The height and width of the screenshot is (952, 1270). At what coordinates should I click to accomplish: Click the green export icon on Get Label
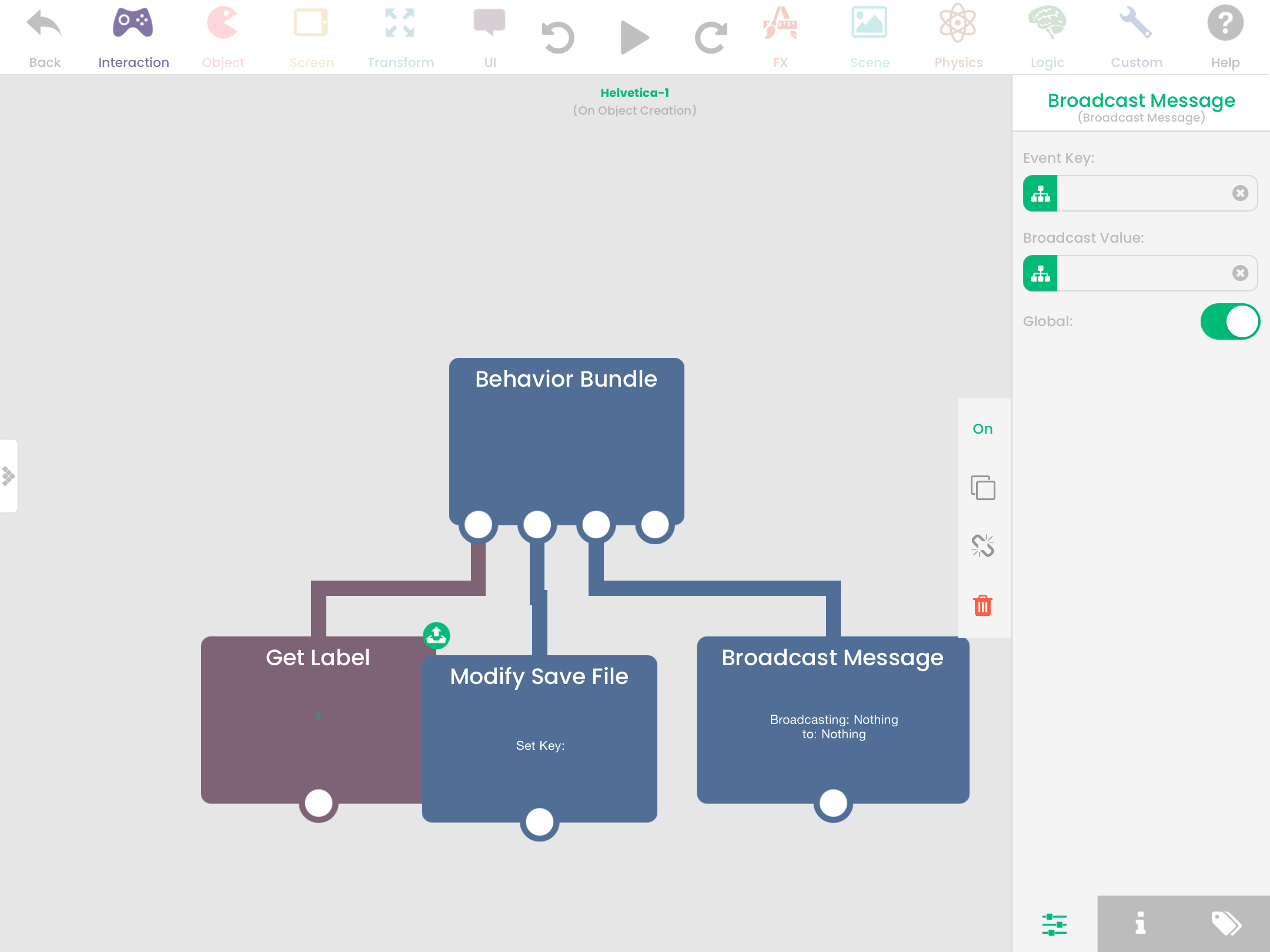click(436, 635)
